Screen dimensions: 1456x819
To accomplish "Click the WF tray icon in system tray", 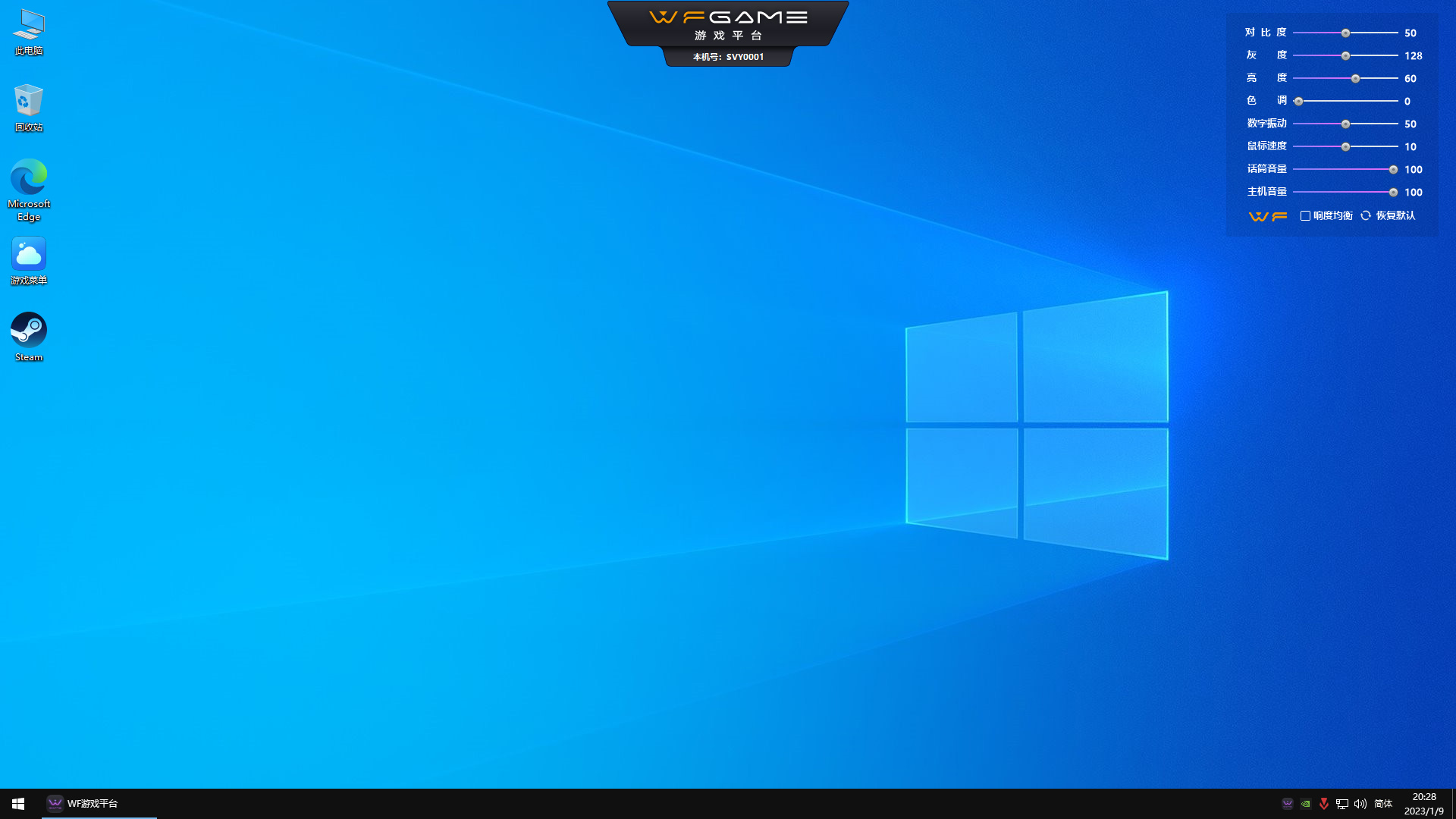I will (x=1288, y=804).
